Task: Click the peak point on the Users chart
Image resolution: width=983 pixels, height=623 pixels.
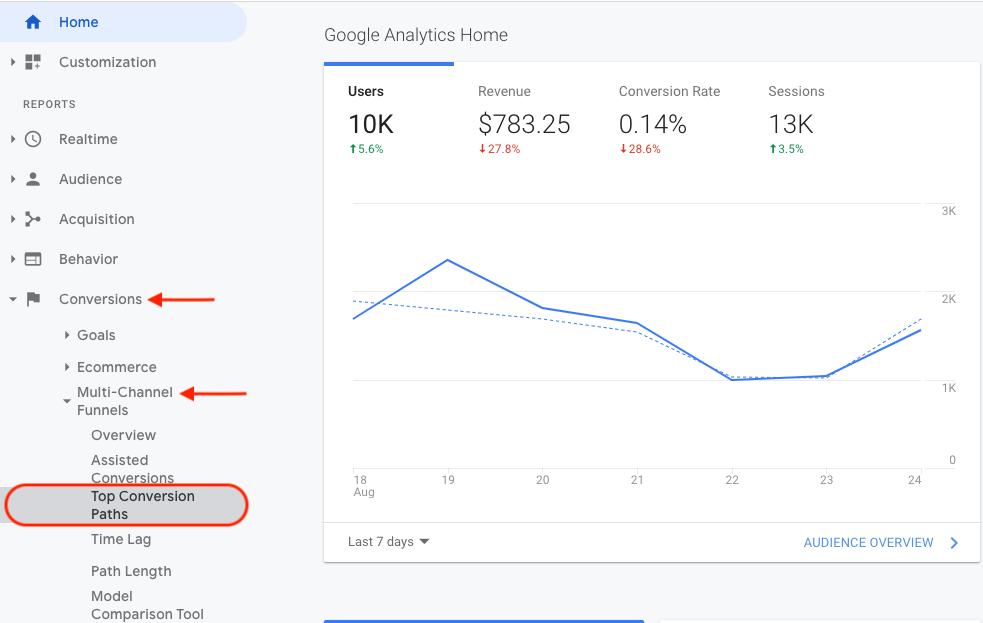Action: coord(448,260)
